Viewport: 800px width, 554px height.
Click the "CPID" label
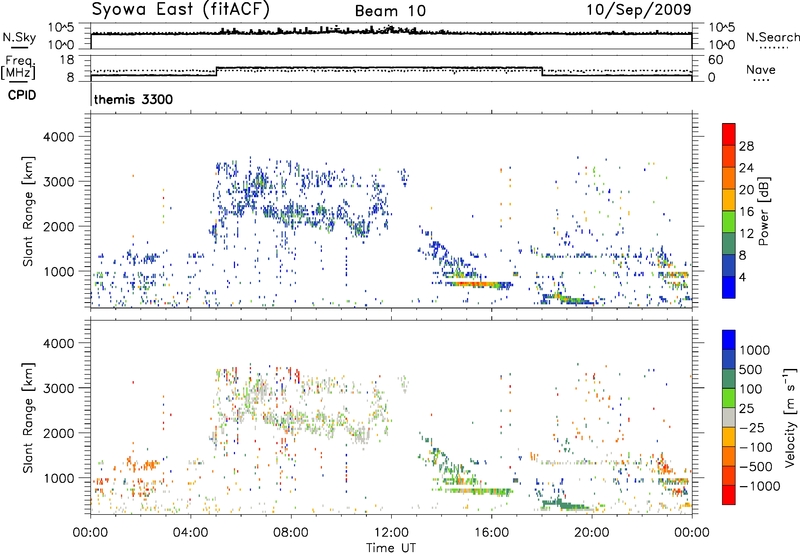pos(22,95)
